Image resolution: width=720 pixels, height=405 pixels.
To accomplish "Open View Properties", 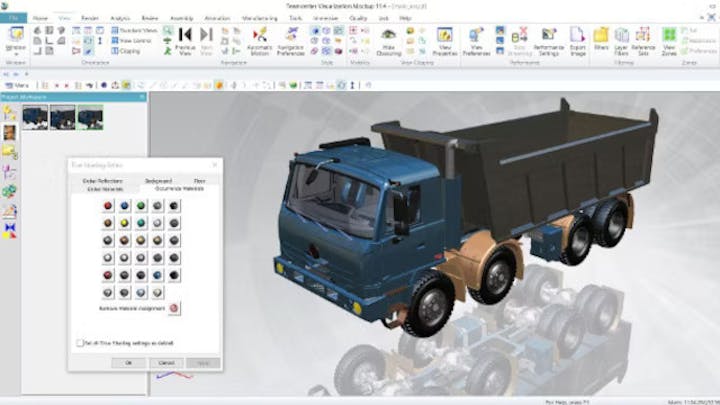I will pyautogui.click(x=444, y=39).
